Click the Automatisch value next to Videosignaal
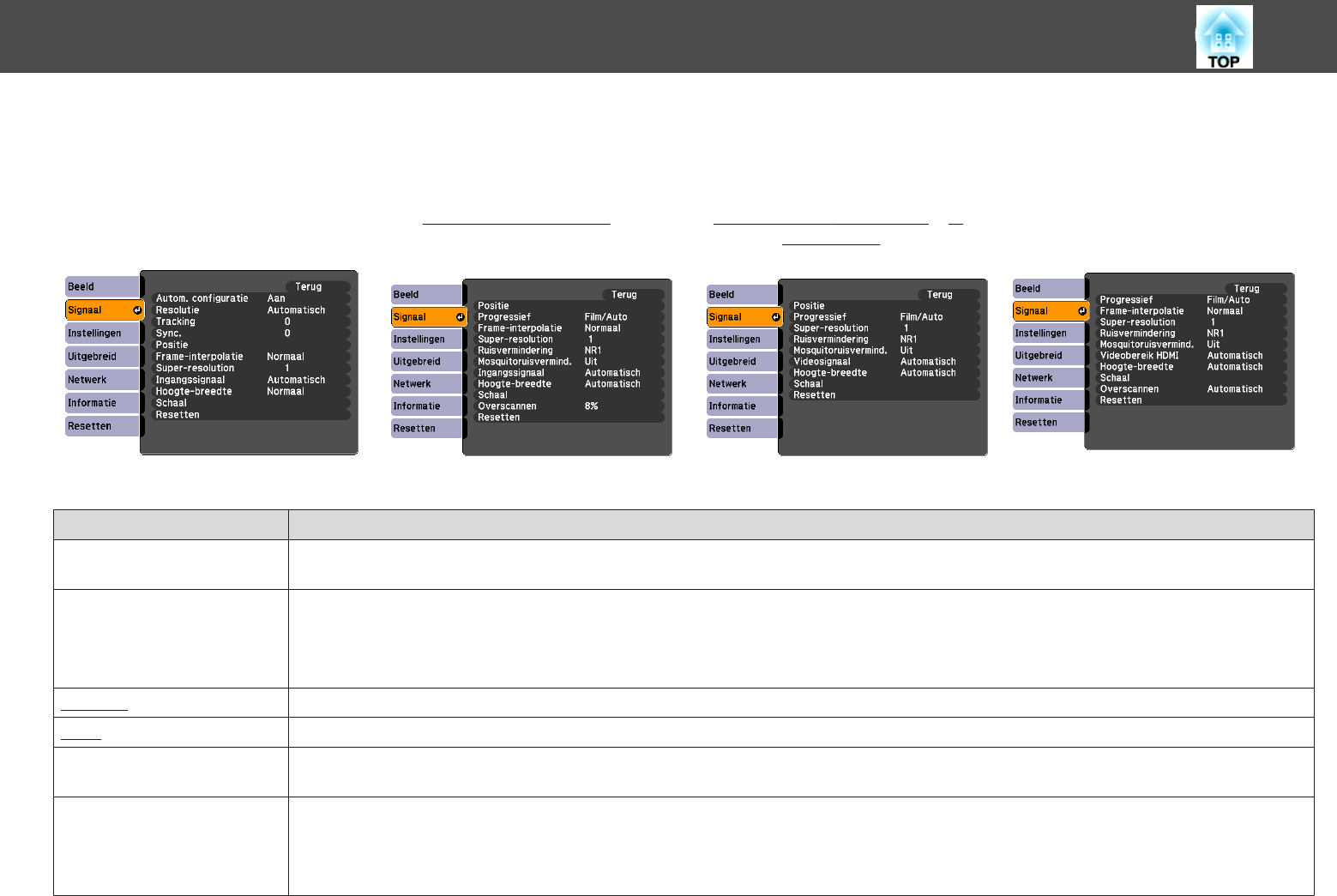Viewport: 1337px width, 896px height. pos(928,362)
